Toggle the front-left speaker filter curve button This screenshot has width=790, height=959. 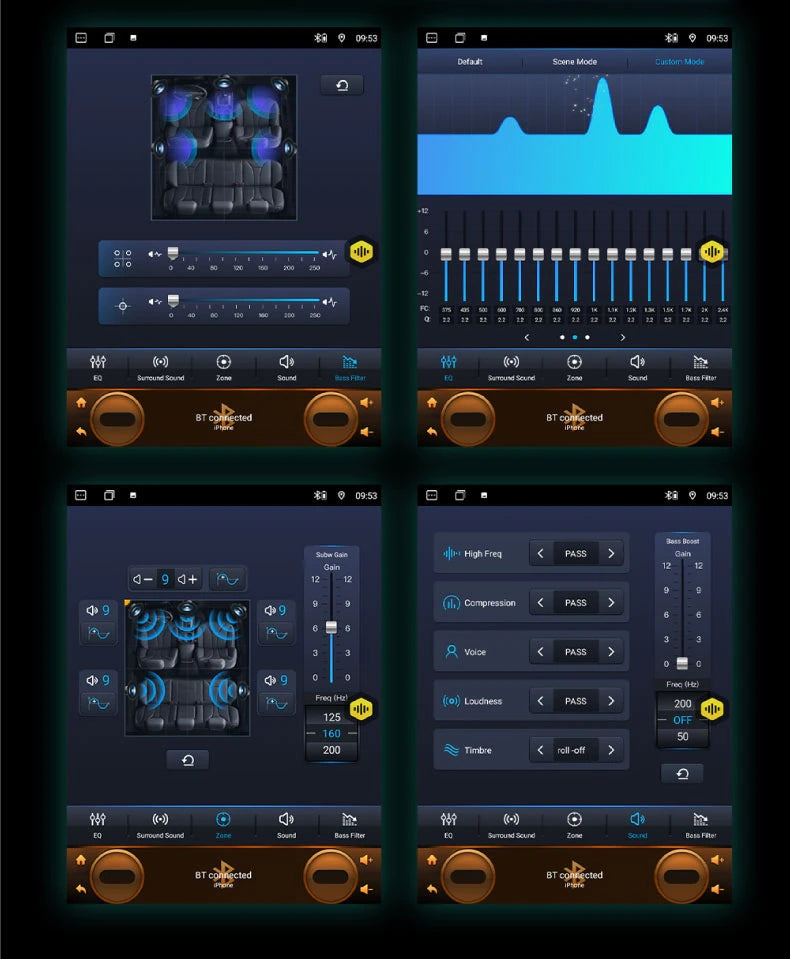[99, 634]
